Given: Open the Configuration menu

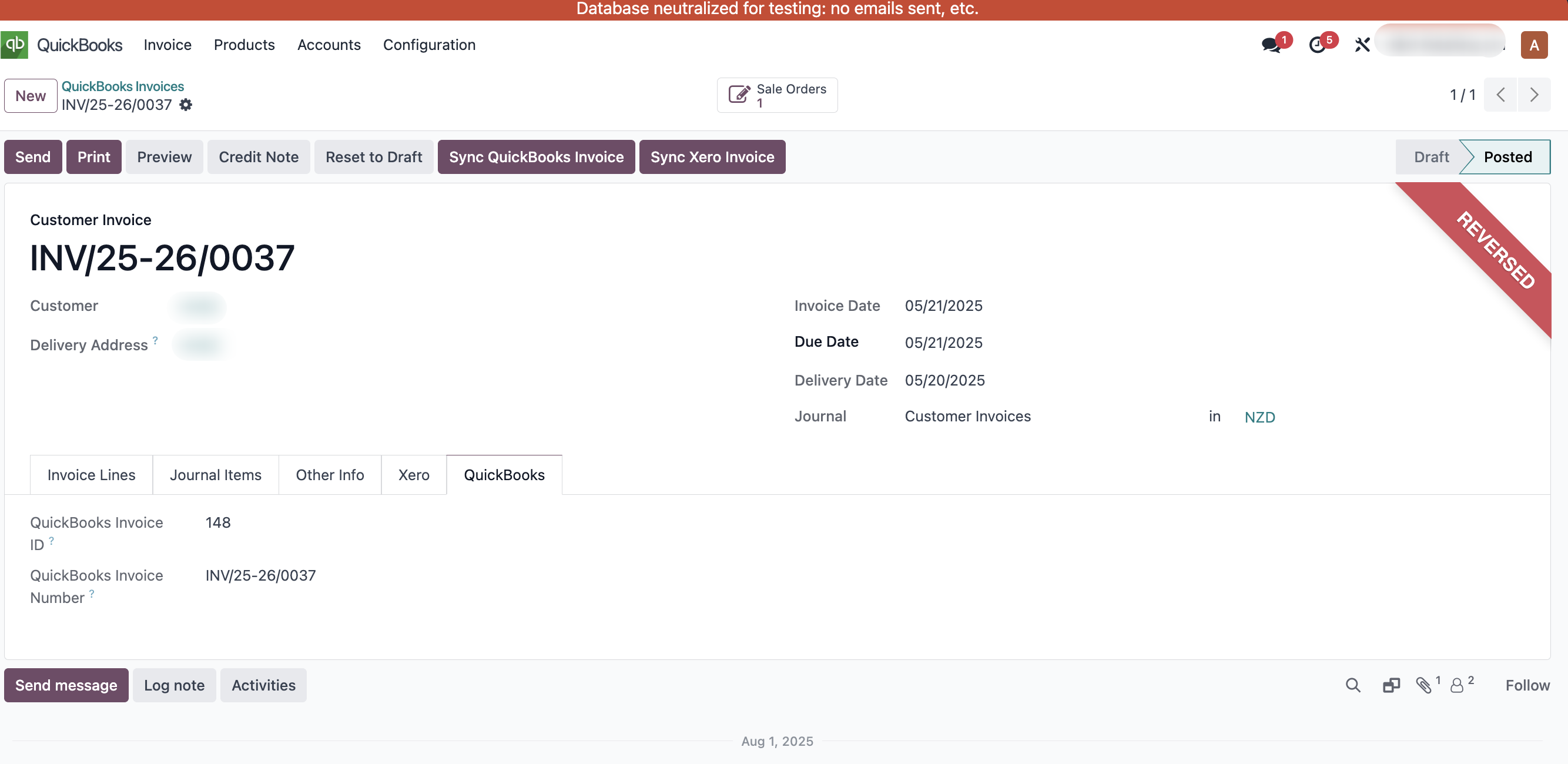Looking at the screenshot, I should coord(429,45).
